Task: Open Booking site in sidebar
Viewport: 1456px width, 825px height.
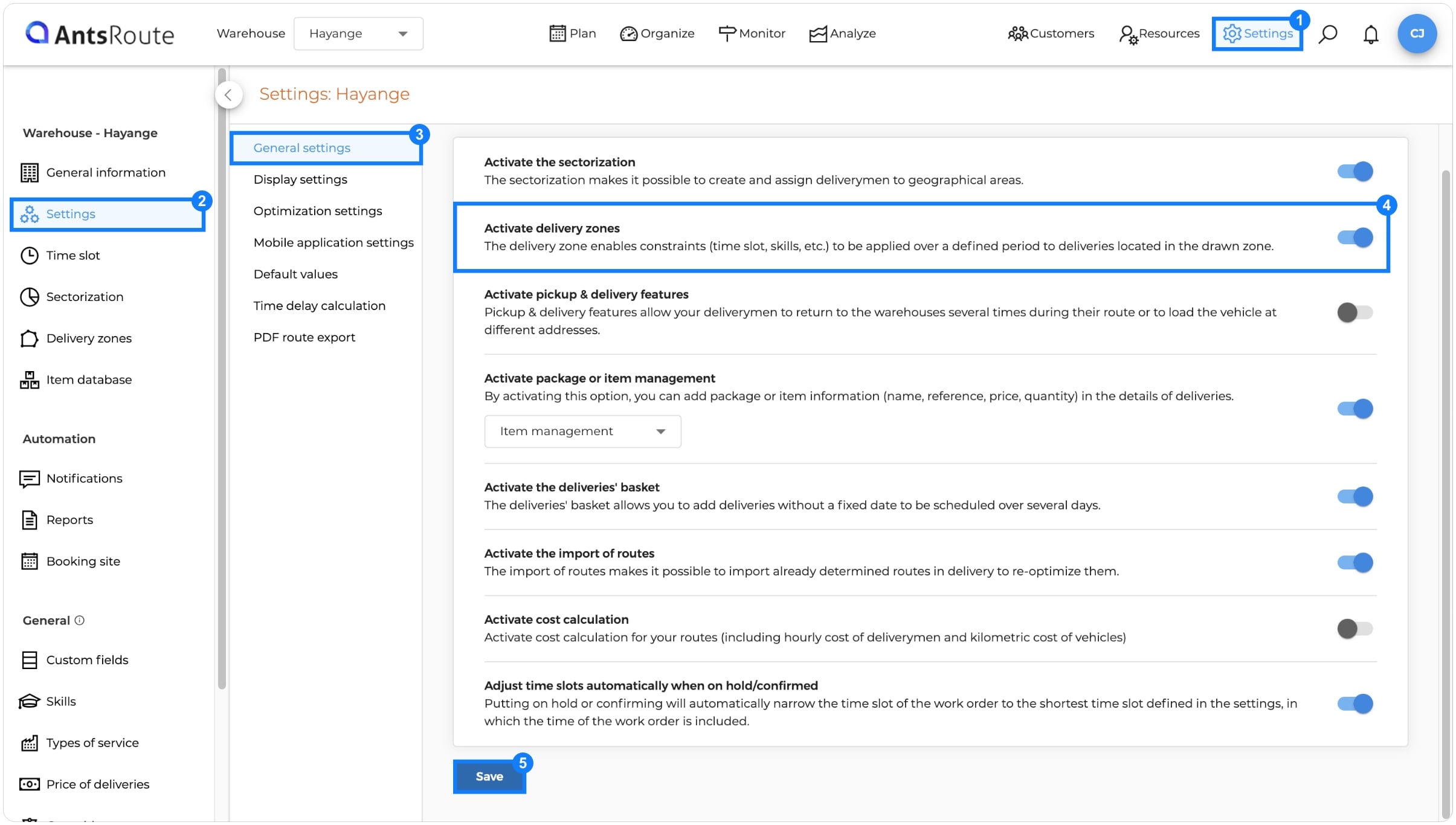Action: tap(83, 561)
